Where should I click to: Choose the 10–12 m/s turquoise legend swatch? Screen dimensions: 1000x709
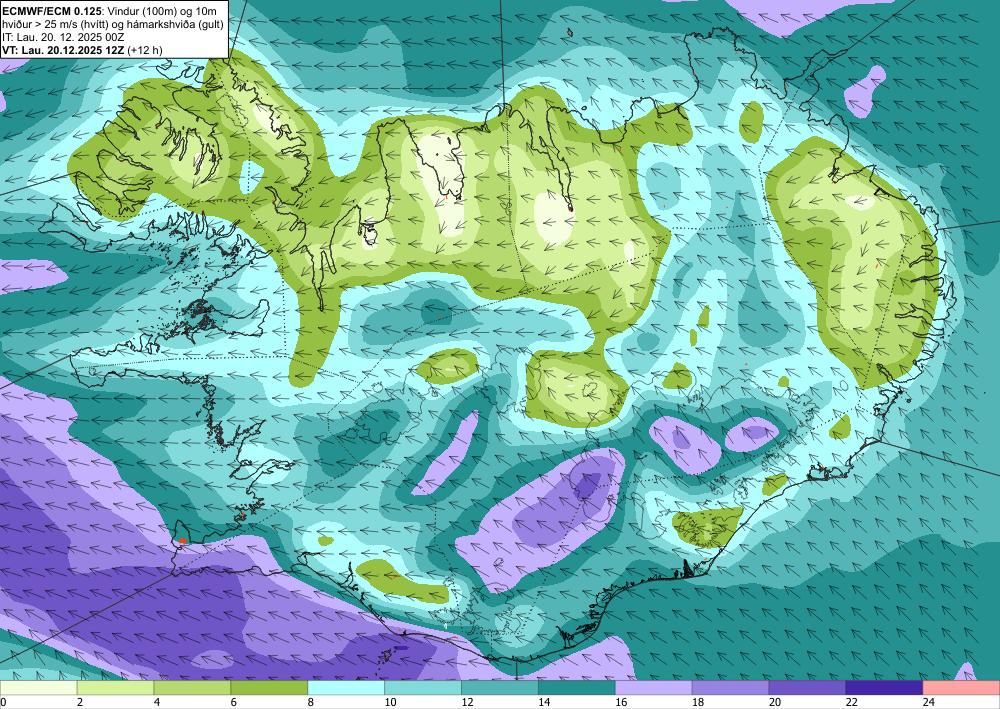423,688
